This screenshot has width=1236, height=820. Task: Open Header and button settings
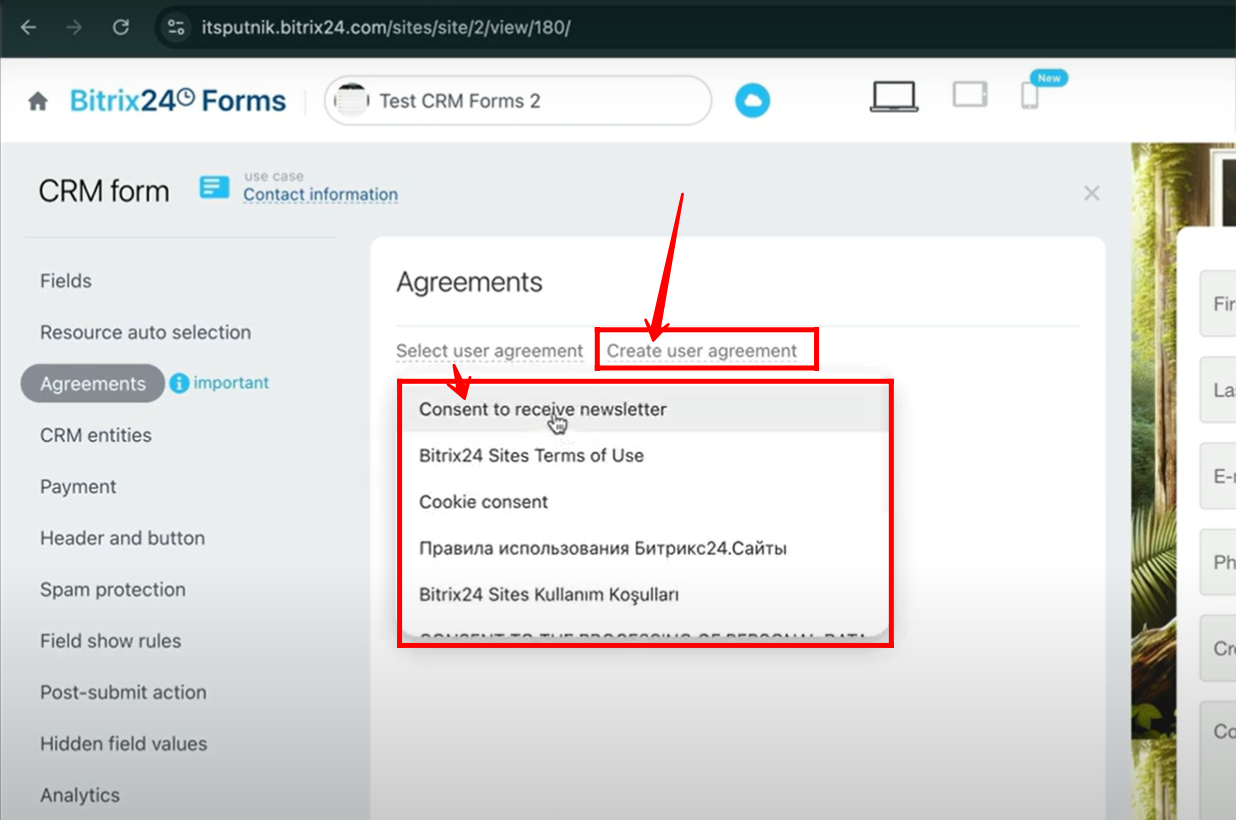(123, 538)
